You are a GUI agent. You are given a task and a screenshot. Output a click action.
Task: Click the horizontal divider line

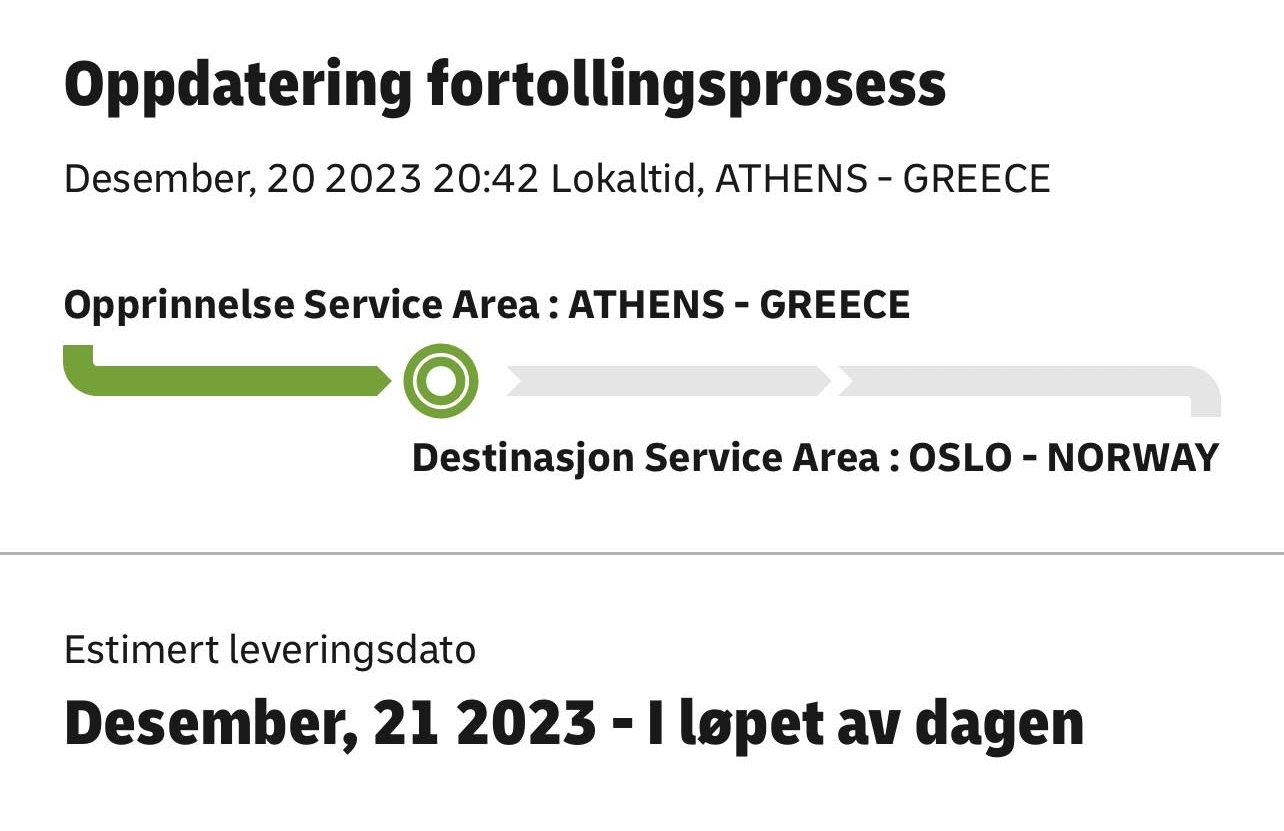(642, 553)
